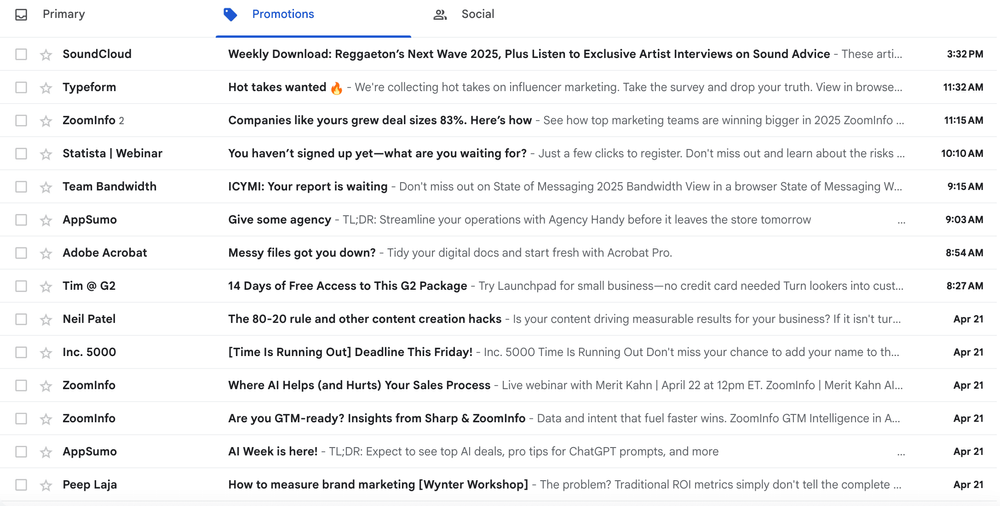Viewport: 1000px width, 506px height.
Task: Check the Statista Webinar email box
Action: click(21, 154)
